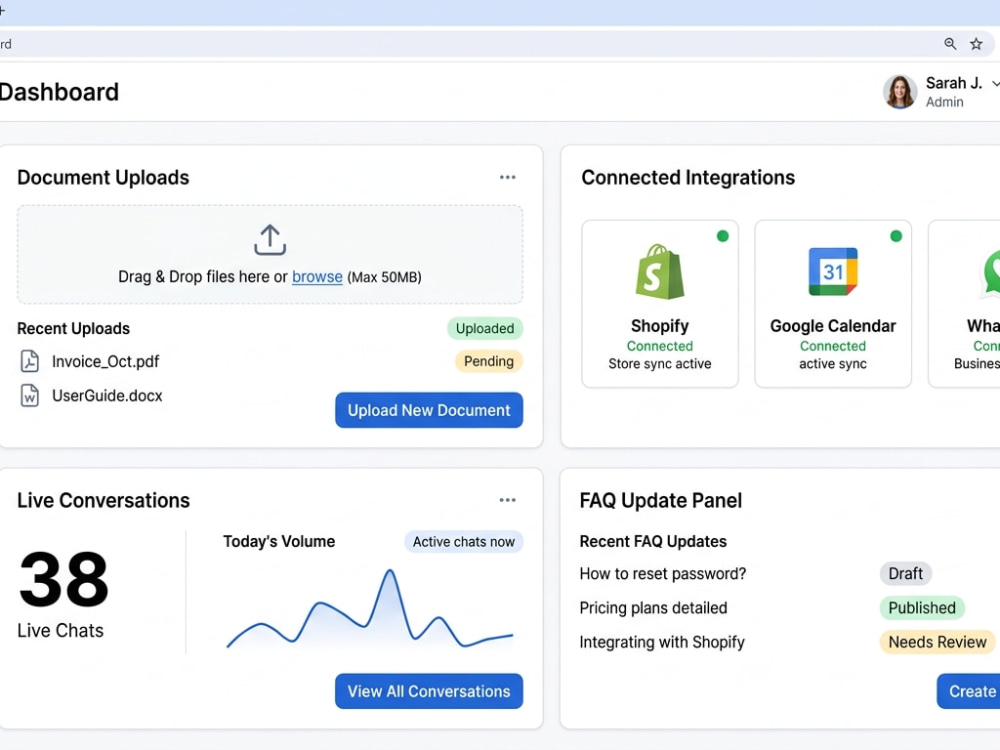Click the upload arrow icon in drop zone
Image resolution: width=1000 pixels, height=750 pixels.
coord(270,240)
